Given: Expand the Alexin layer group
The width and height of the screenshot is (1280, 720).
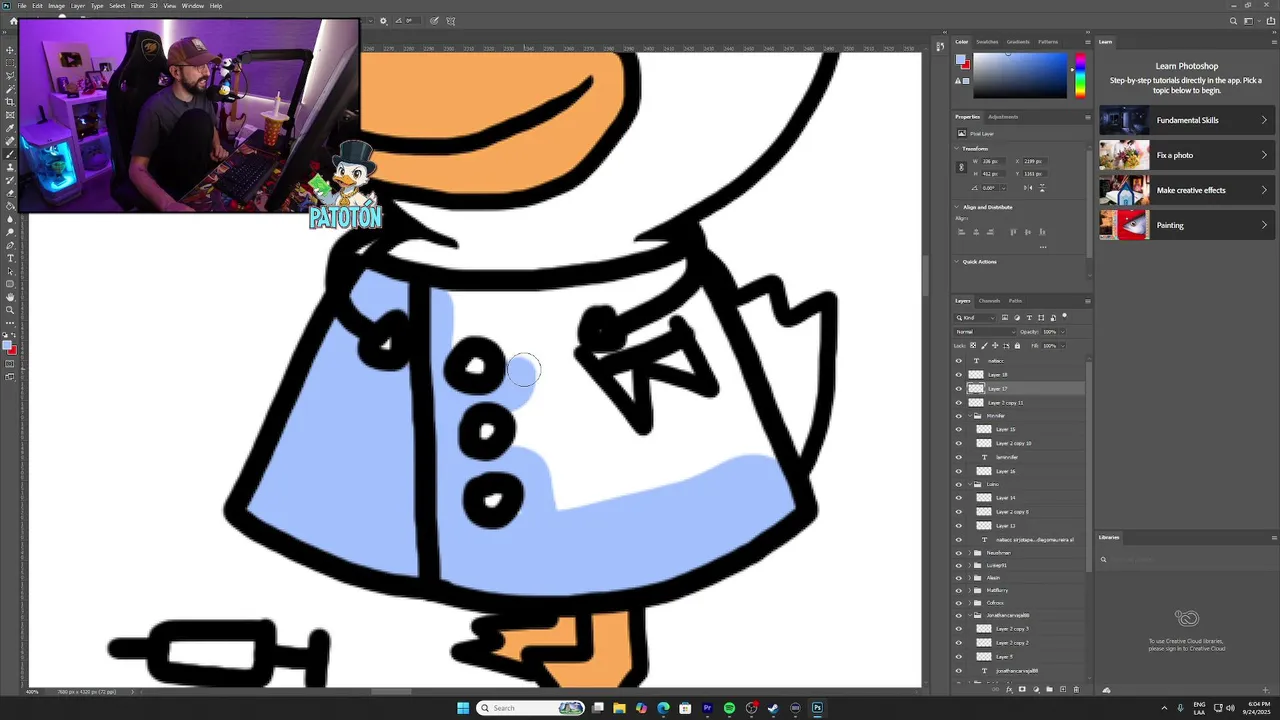Looking at the screenshot, I should pos(970,578).
